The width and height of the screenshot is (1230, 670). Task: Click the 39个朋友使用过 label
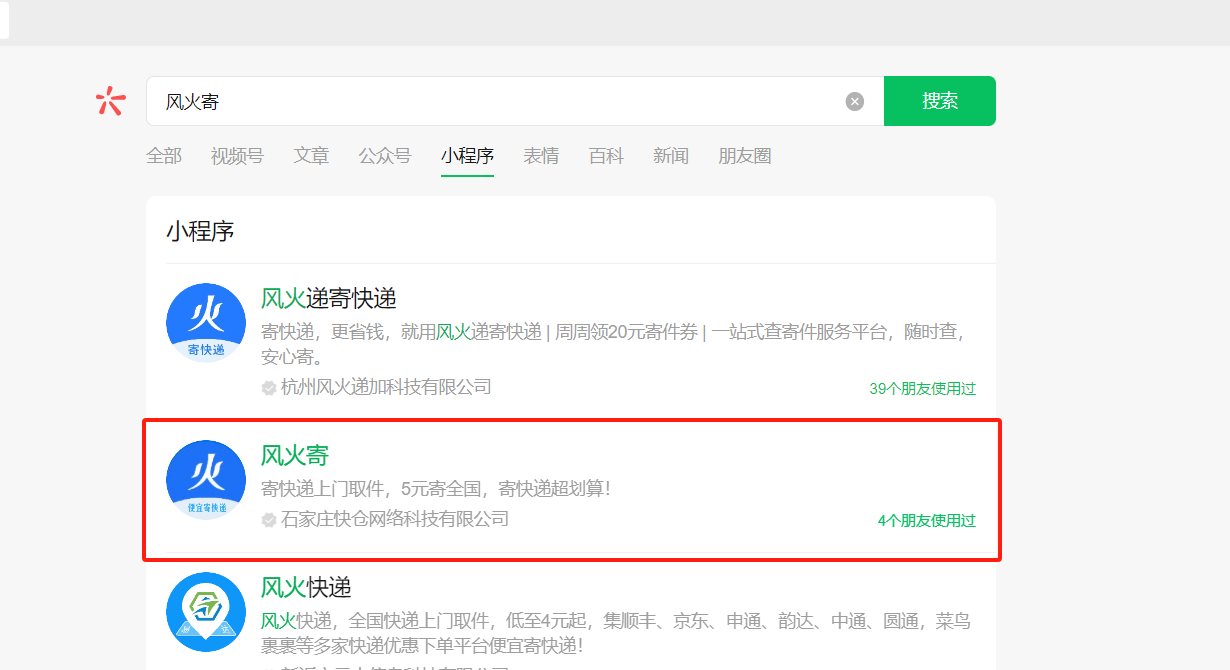tap(922, 389)
